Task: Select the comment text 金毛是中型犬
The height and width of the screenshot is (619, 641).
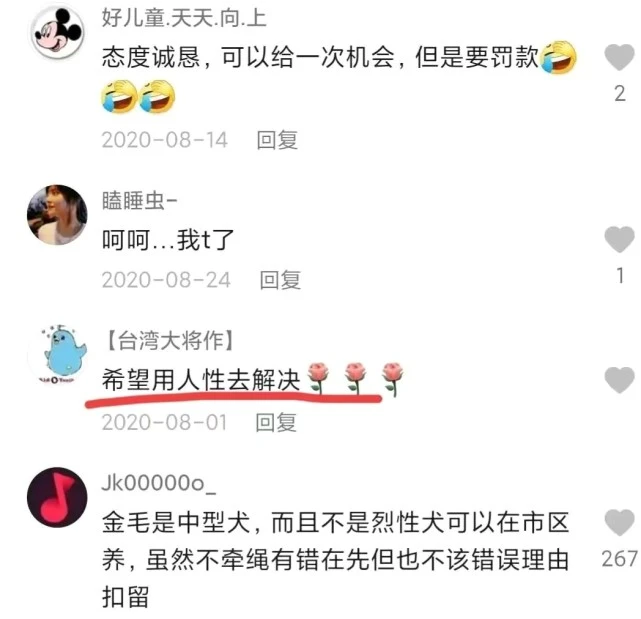Action: point(176,523)
